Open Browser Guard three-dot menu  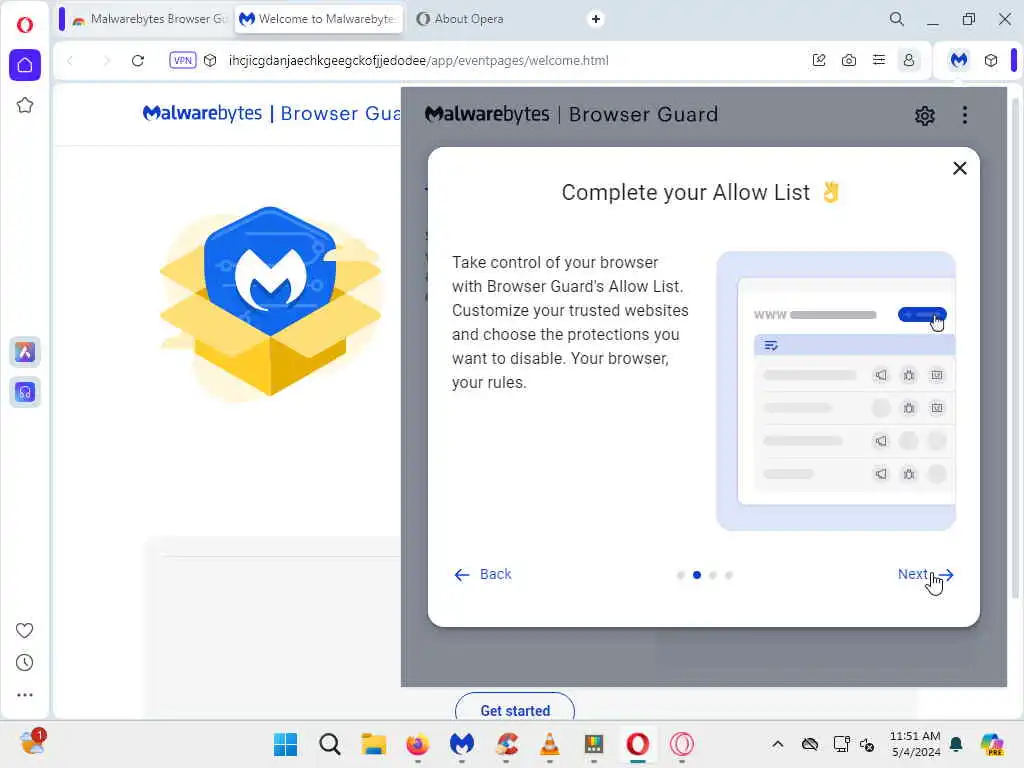coord(965,115)
